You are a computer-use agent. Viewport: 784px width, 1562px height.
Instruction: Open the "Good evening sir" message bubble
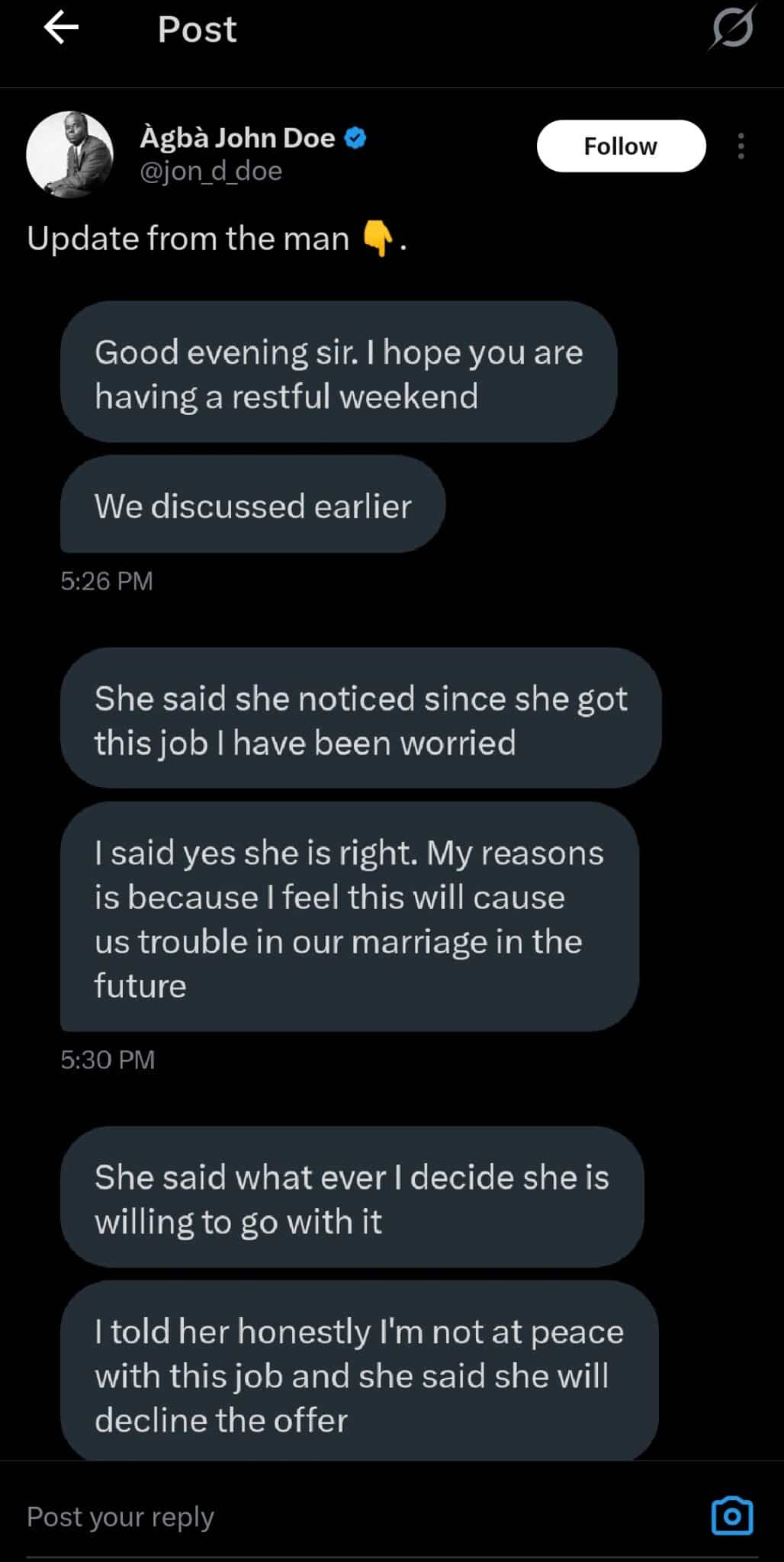pos(339,373)
